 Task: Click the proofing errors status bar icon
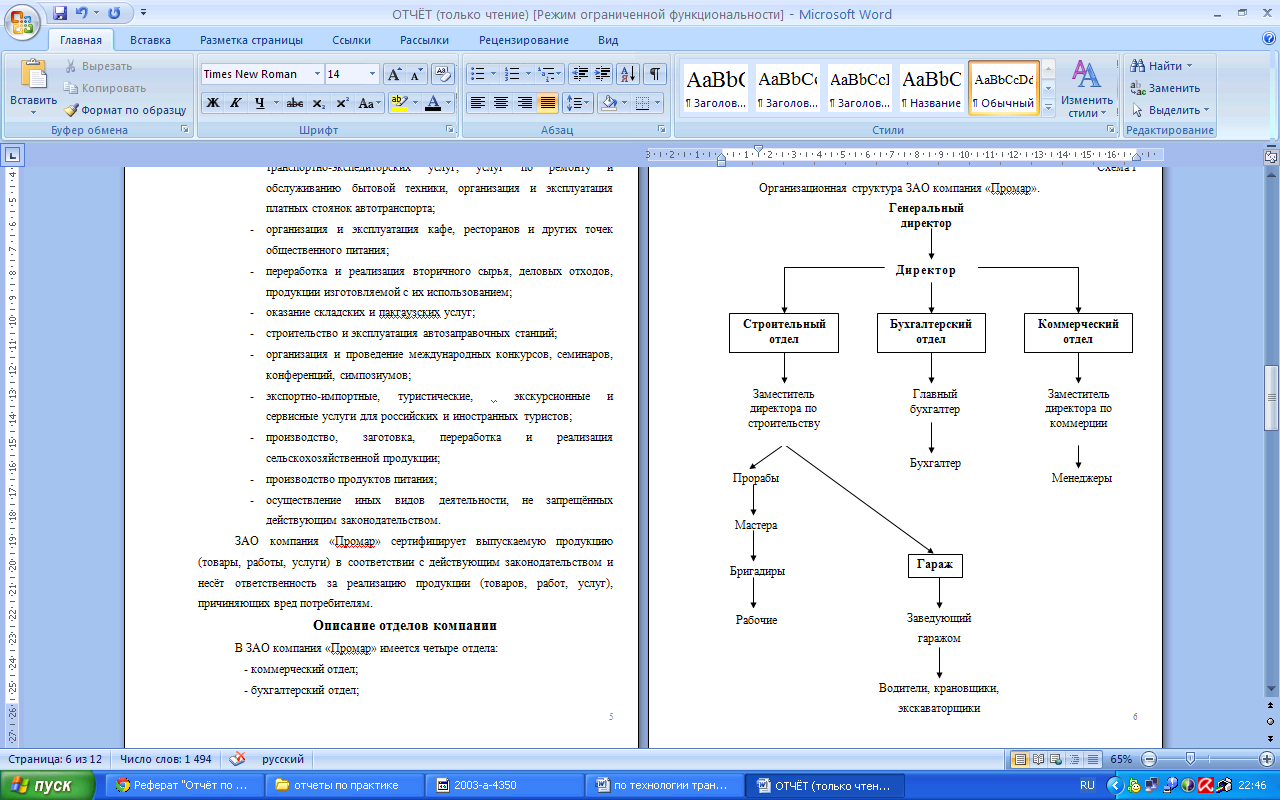coord(237,759)
